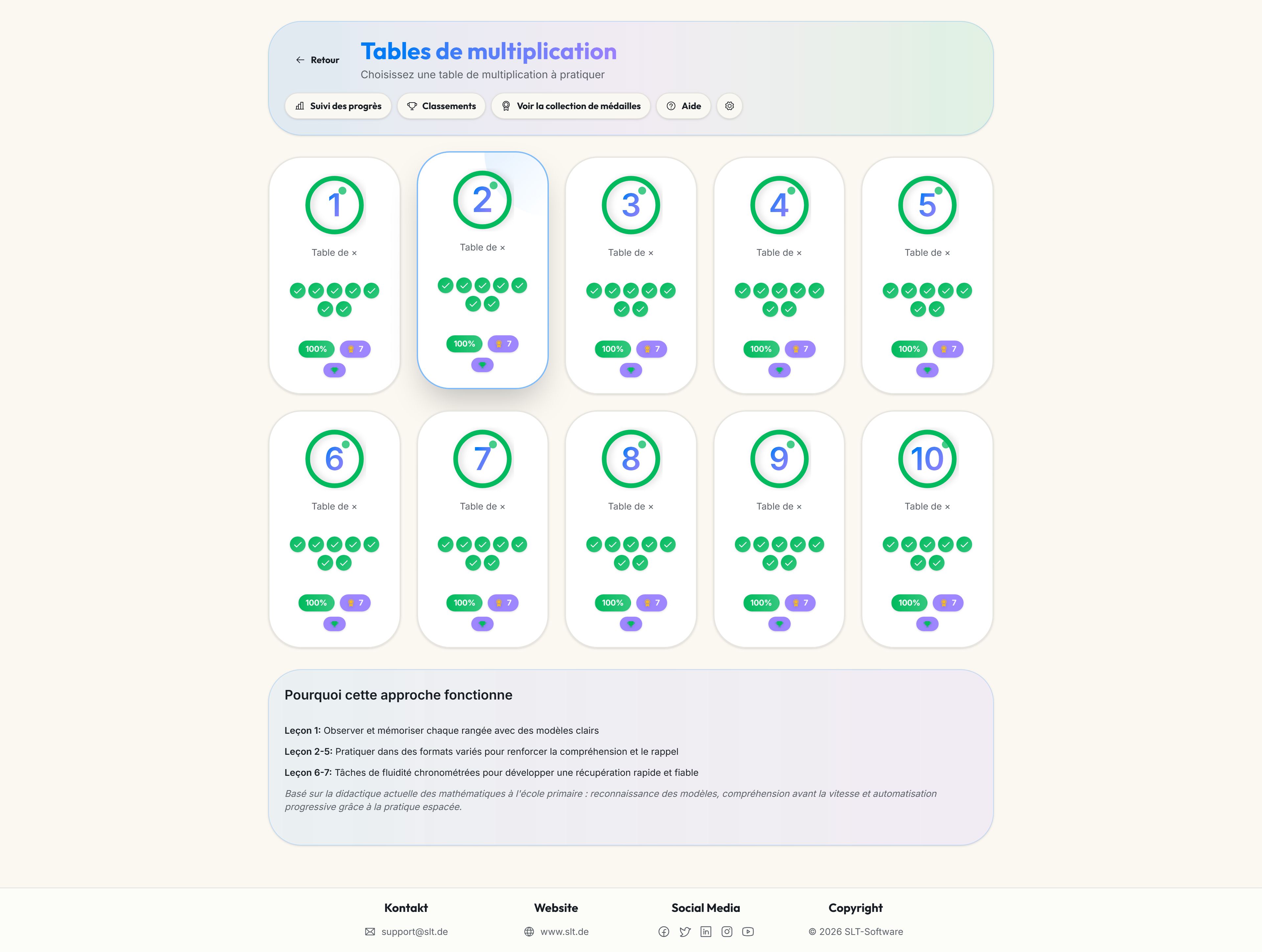Open the YouTube icon in footer
This screenshot has width=1262, height=952.
click(748, 932)
